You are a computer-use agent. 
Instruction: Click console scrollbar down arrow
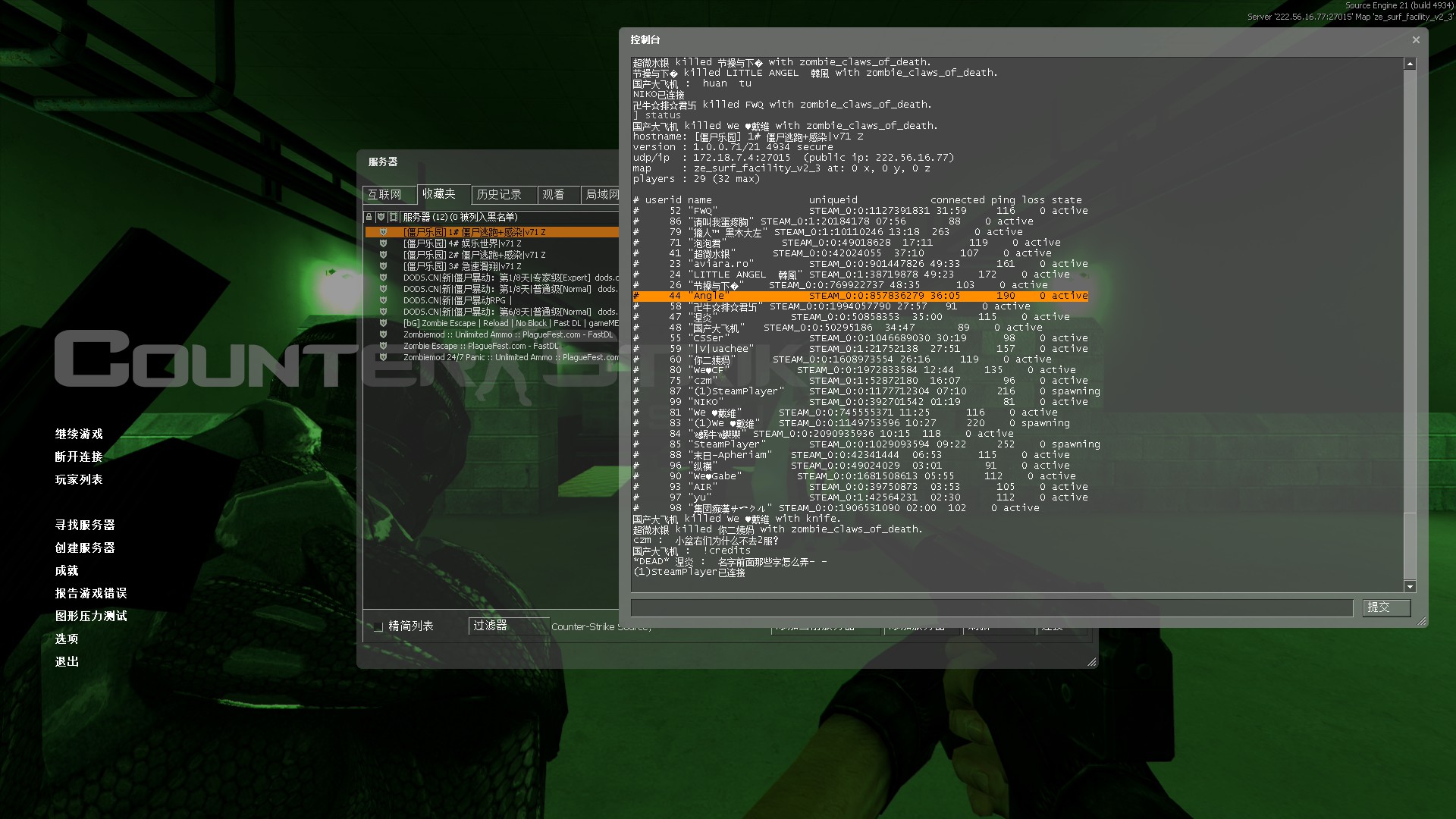coord(1410,586)
